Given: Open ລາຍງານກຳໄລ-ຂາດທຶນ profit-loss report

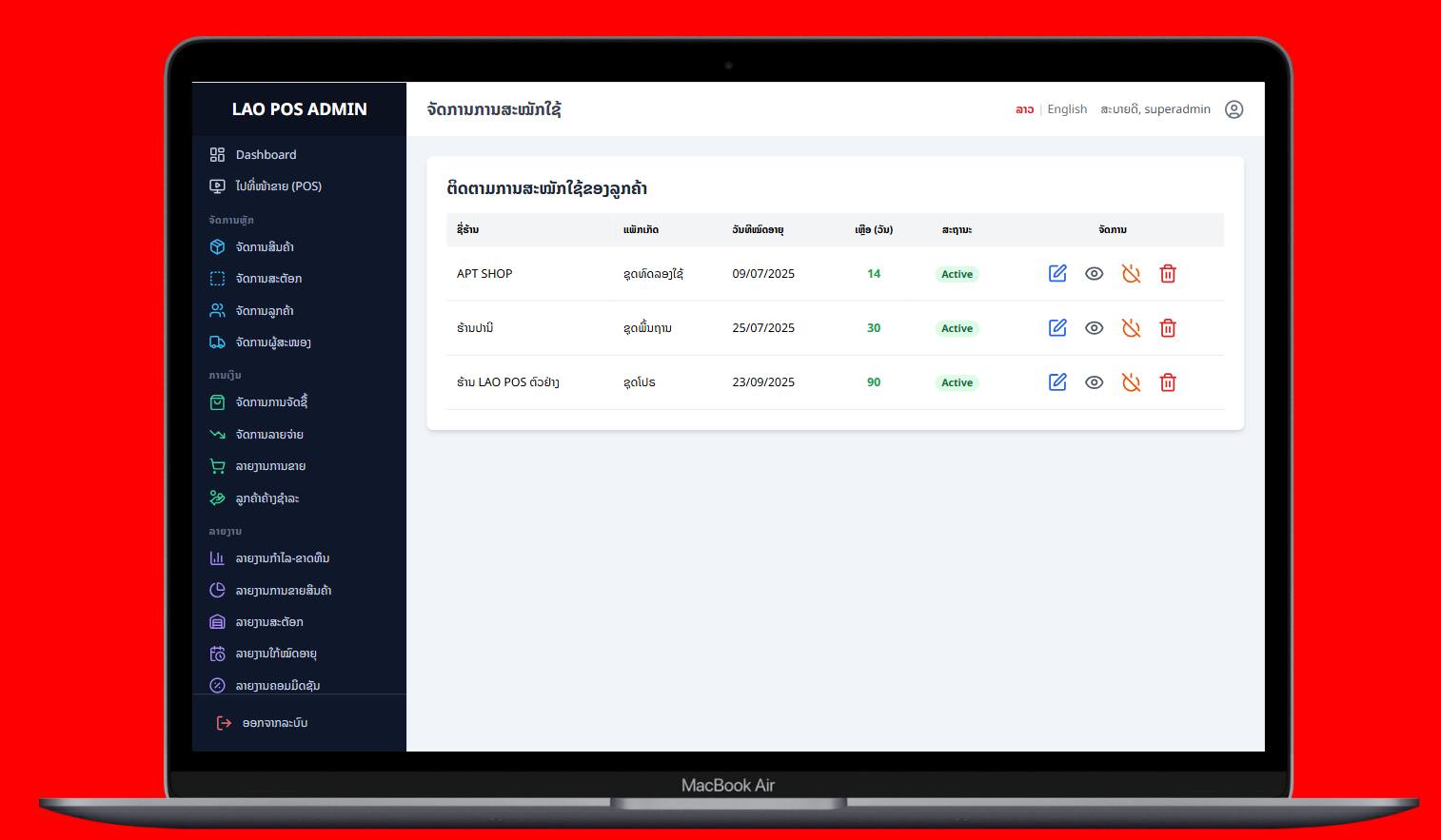Looking at the screenshot, I should click(x=282, y=558).
